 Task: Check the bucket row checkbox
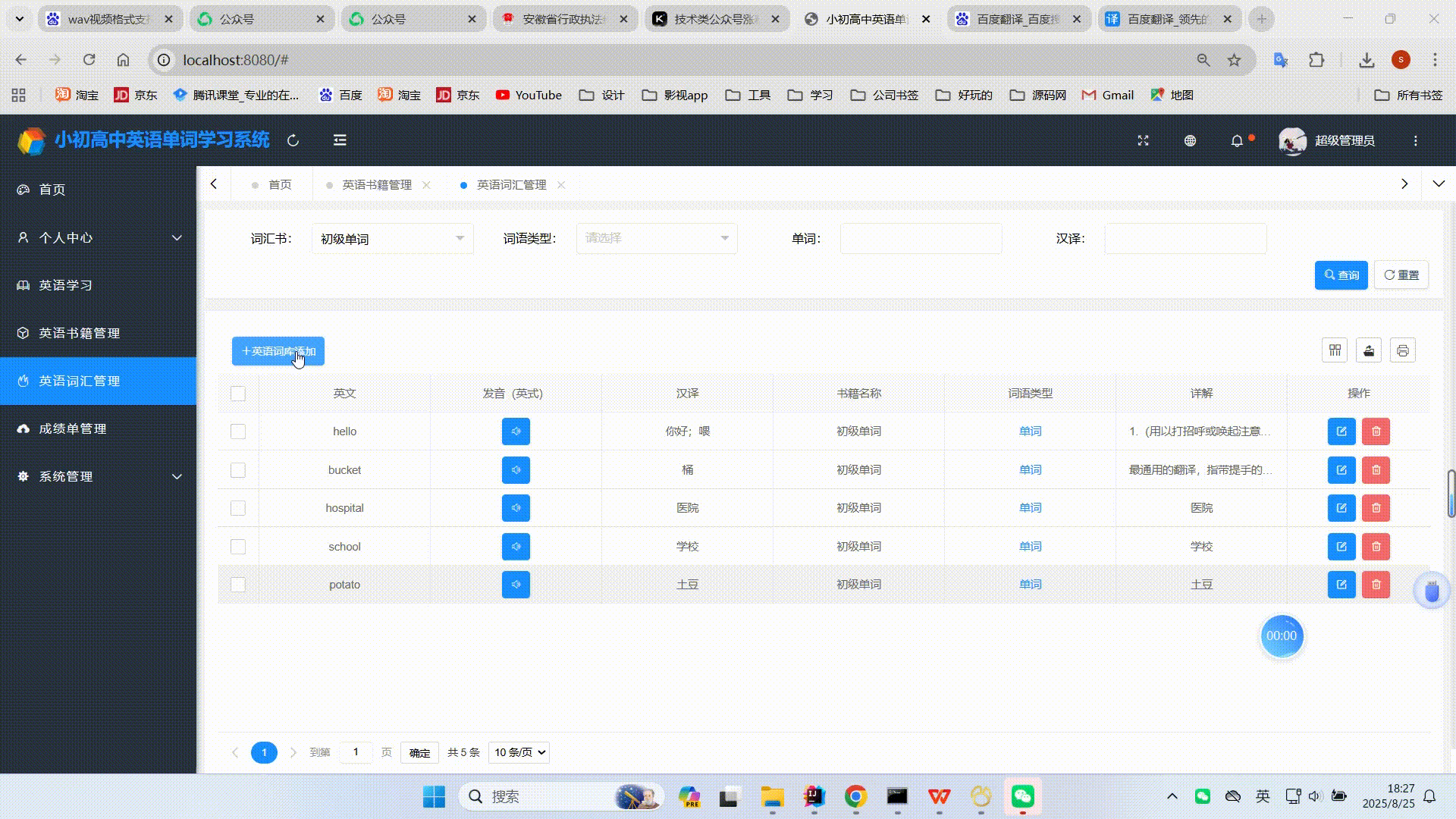(x=238, y=470)
